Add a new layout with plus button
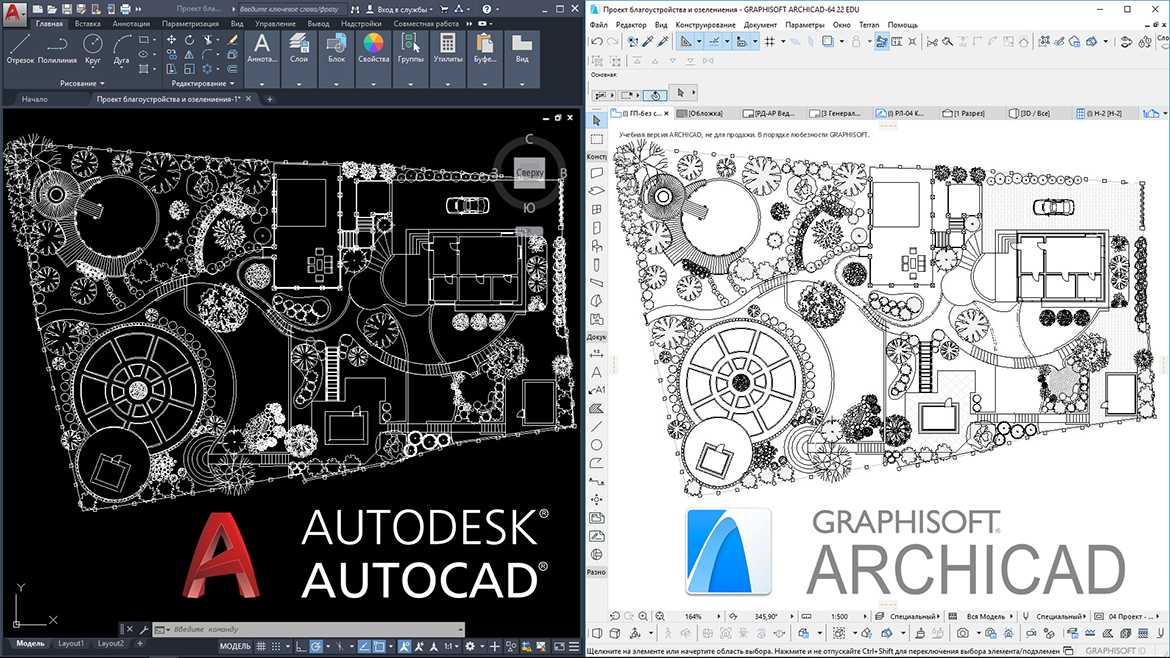Screen dimensions: 1170x658 pos(140,643)
